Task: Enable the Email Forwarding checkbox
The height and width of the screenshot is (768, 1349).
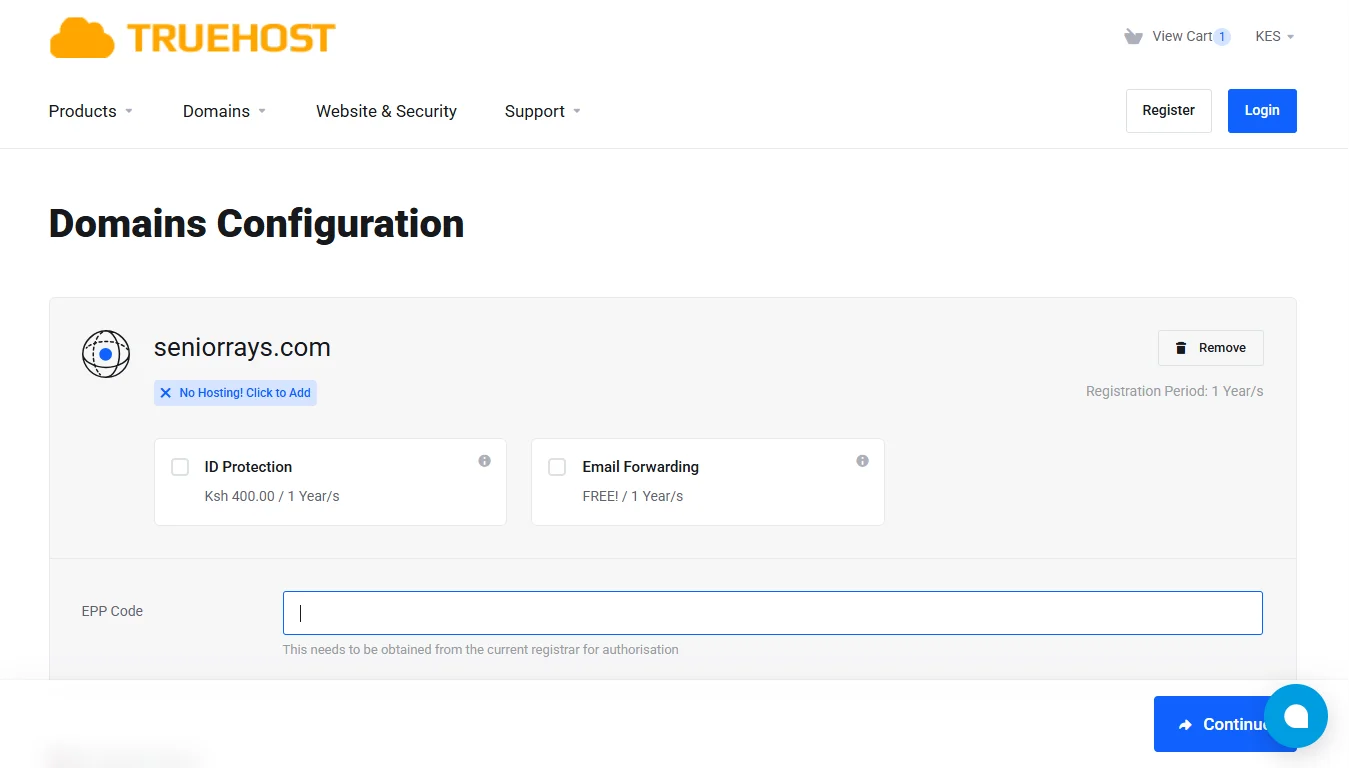Action: [x=558, y=467]
